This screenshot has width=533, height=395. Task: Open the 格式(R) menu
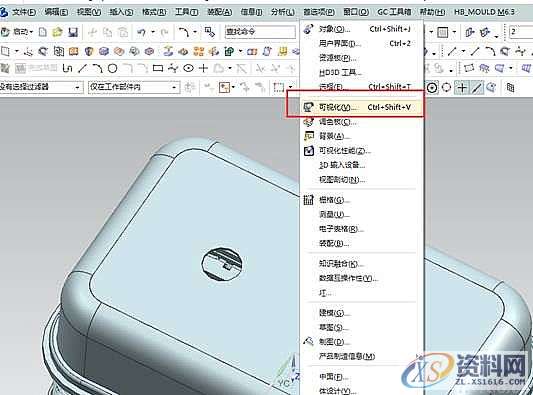[154, 12]
